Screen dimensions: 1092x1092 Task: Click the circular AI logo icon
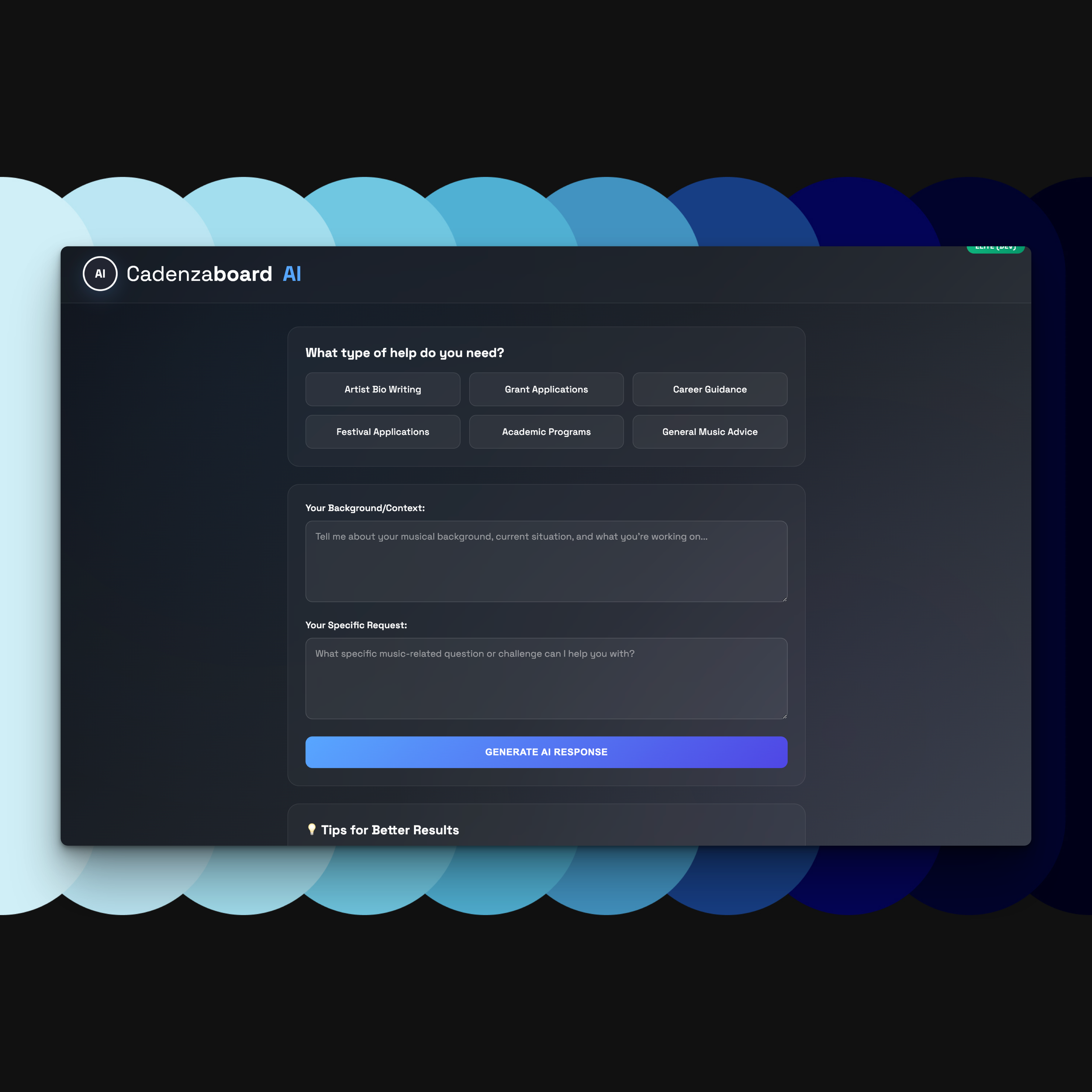click(100, 274)
